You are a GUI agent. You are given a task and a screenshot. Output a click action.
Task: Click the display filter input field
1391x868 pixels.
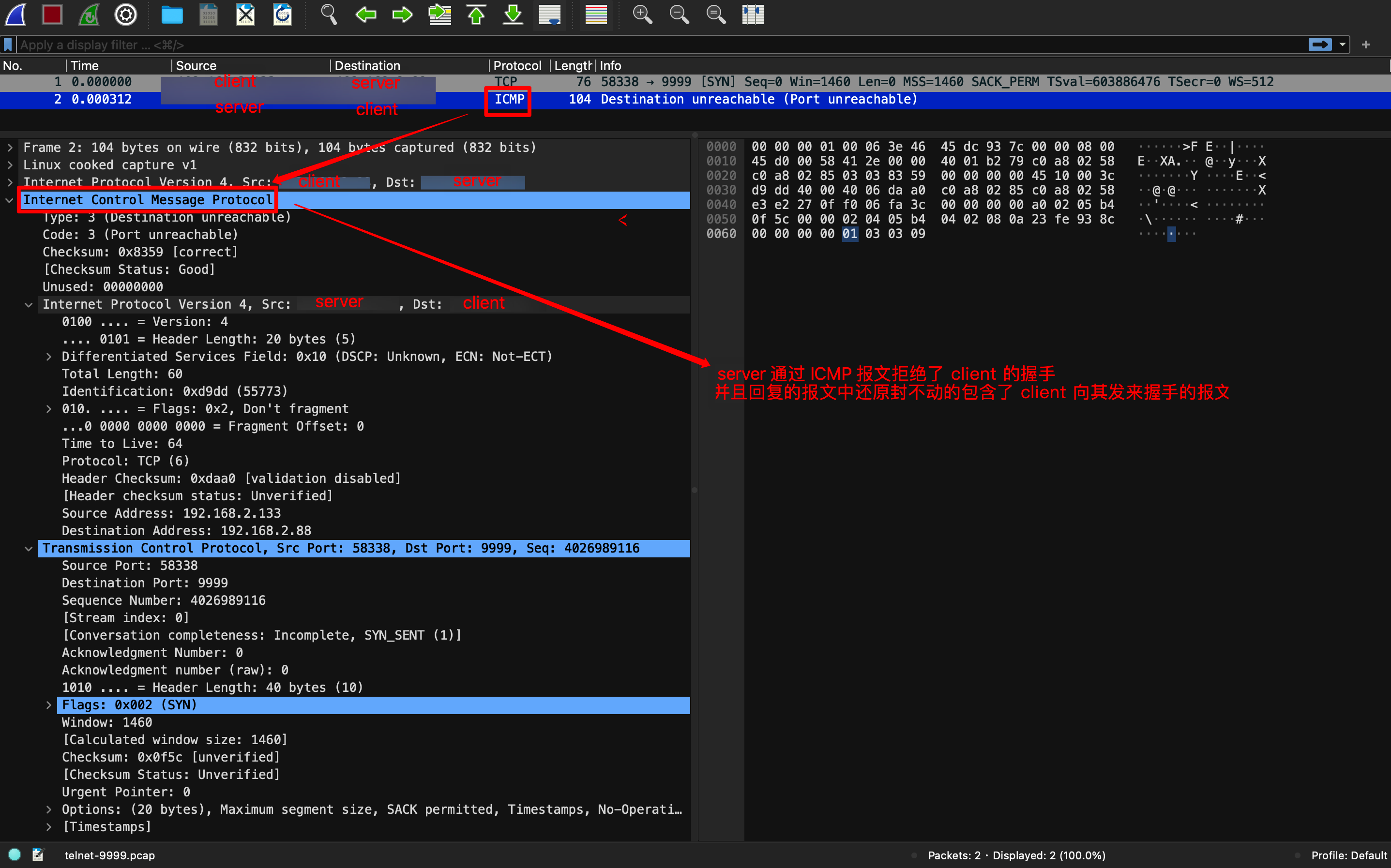point(632,45)
